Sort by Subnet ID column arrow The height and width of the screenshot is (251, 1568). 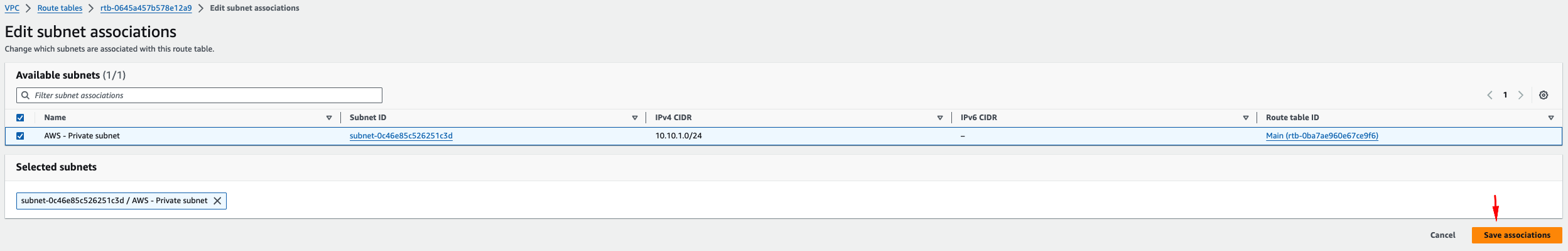pyautogui.click(x=635, y=118)
